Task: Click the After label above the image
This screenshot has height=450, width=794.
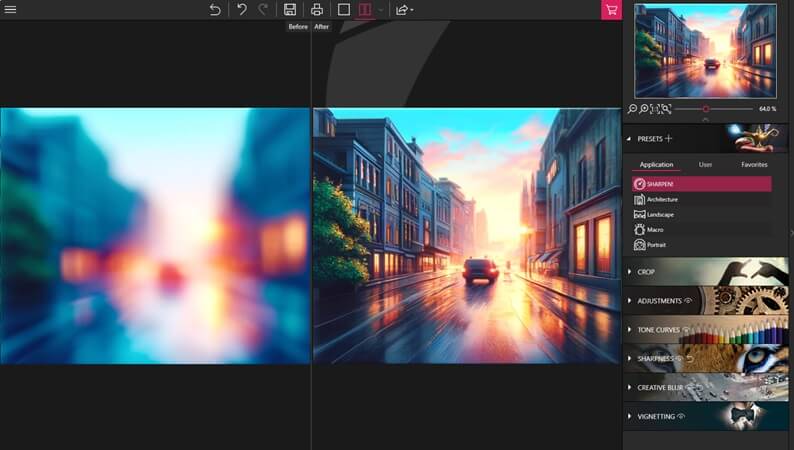Action: (322, 27)
